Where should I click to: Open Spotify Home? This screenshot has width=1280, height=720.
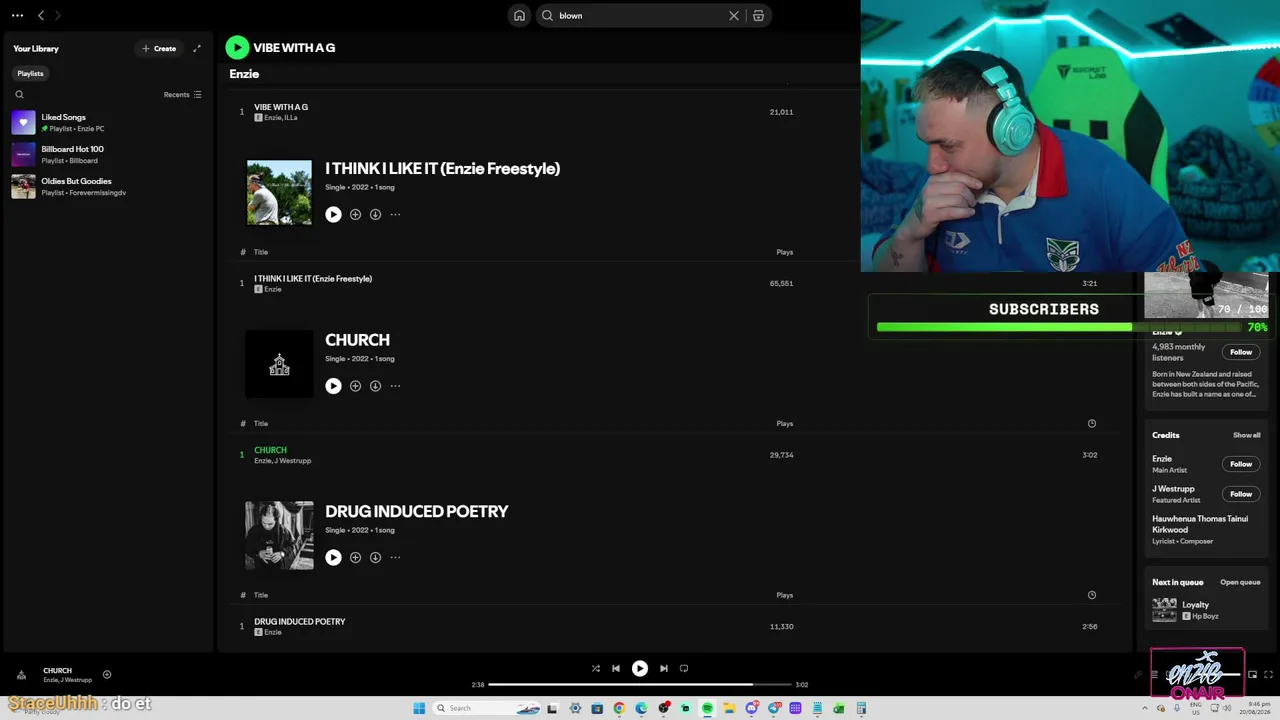[519, 15]
